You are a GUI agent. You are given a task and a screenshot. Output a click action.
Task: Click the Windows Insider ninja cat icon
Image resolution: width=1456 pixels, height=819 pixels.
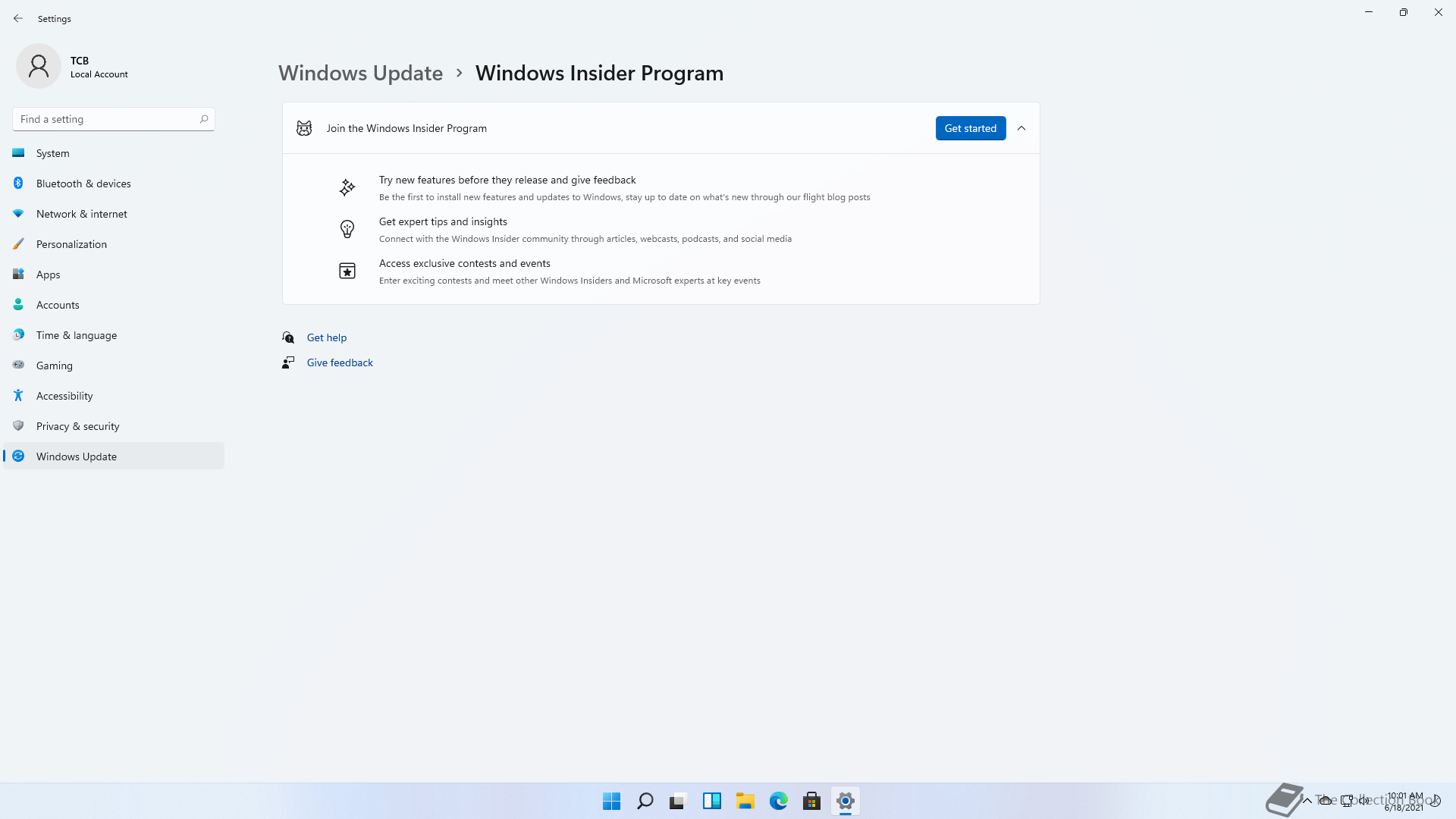point(304,128)
